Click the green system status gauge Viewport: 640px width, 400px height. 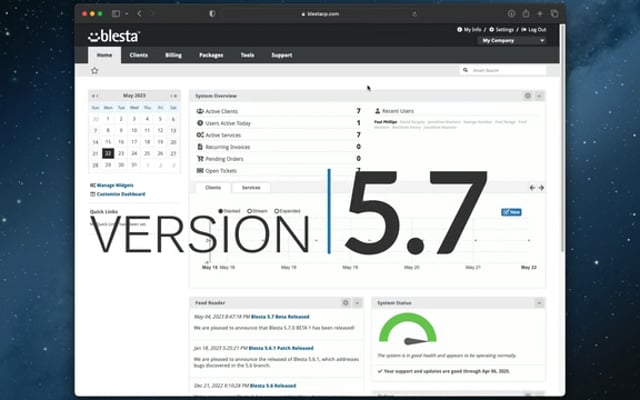408,329
